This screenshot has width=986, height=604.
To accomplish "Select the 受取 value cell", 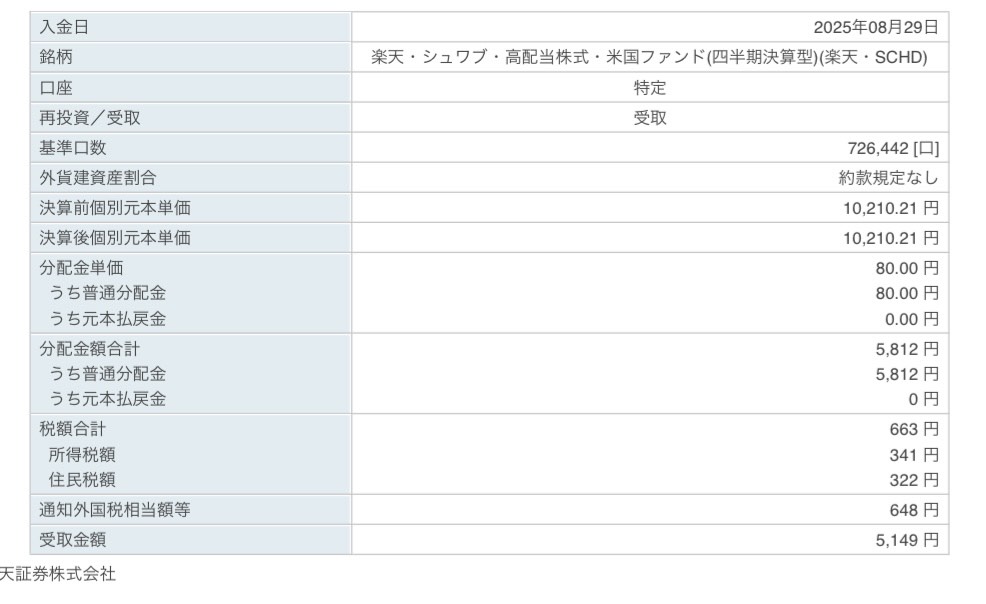I will (x=650, y=118).
